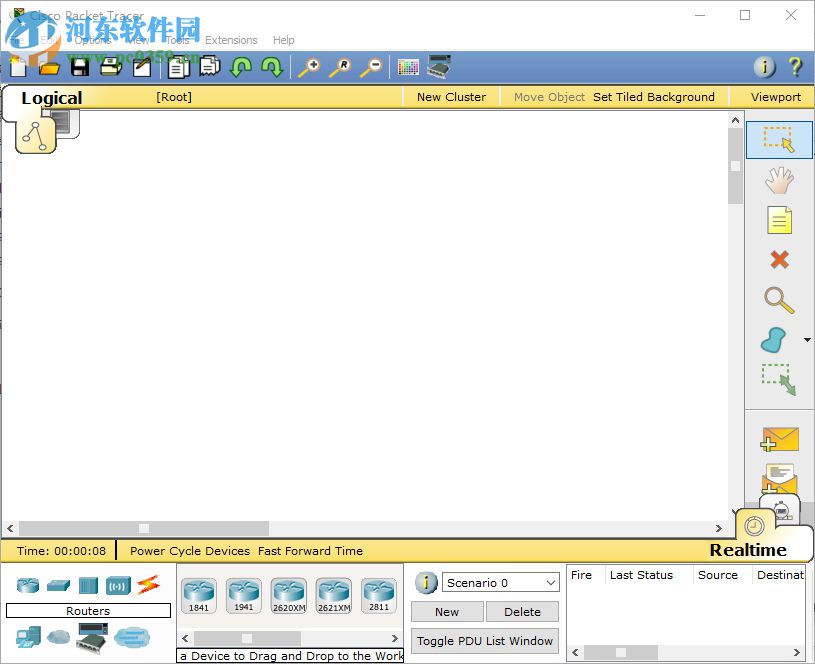The image size is (815, 664).
Task: Select the Place Note tool
Action: 779,220
